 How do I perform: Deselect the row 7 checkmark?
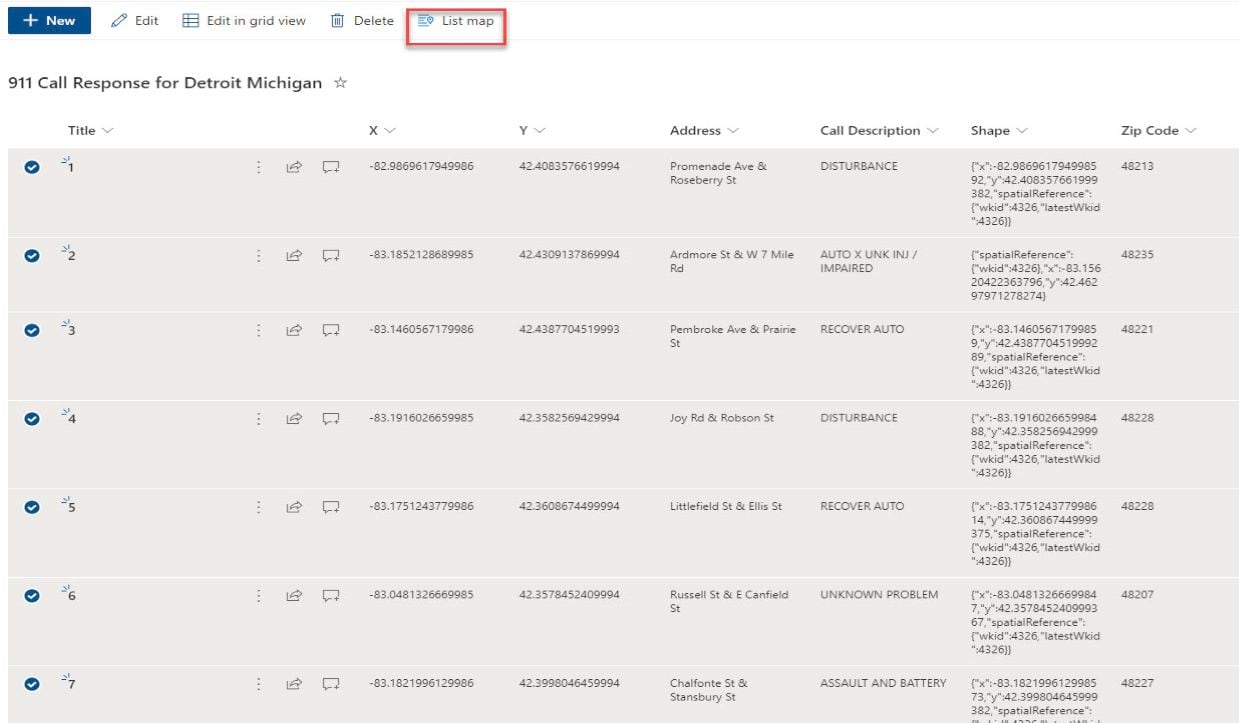(32, 684)
